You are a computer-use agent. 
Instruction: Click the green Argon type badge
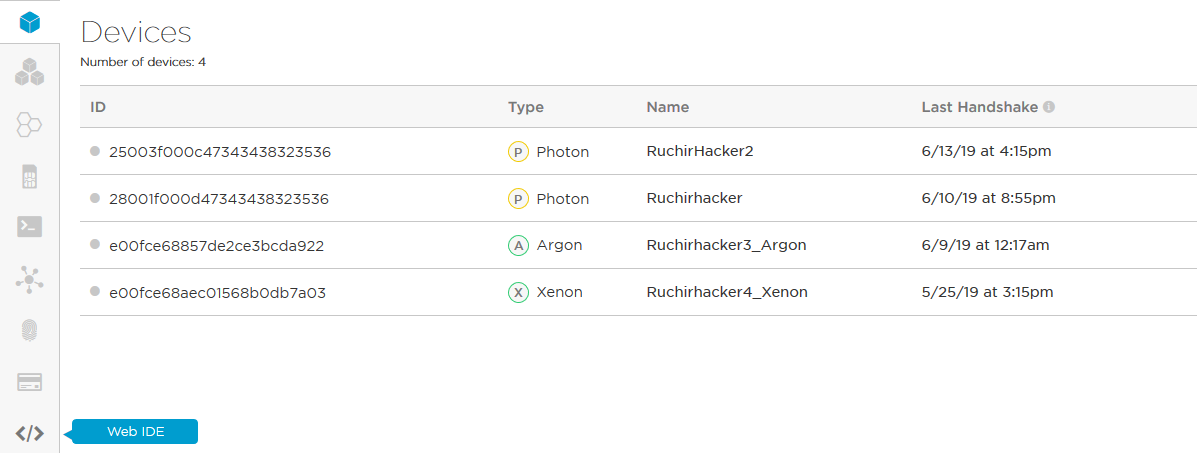[518, 245]
